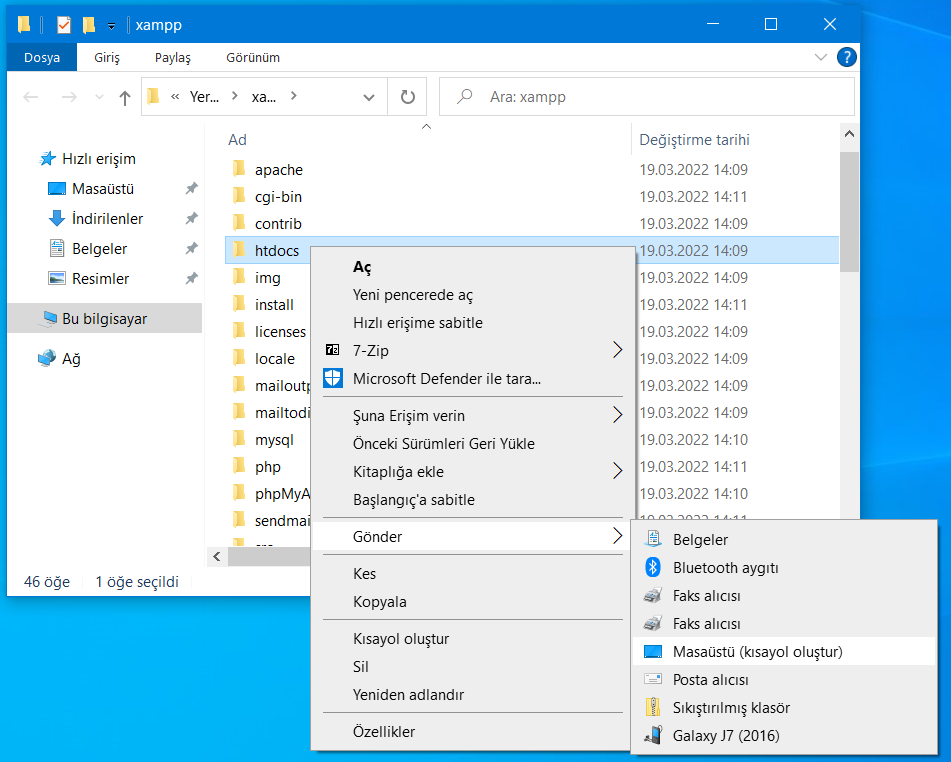
Task: Switch to the Paylaş ribbon tab
Action: click(x=172, y=58)
